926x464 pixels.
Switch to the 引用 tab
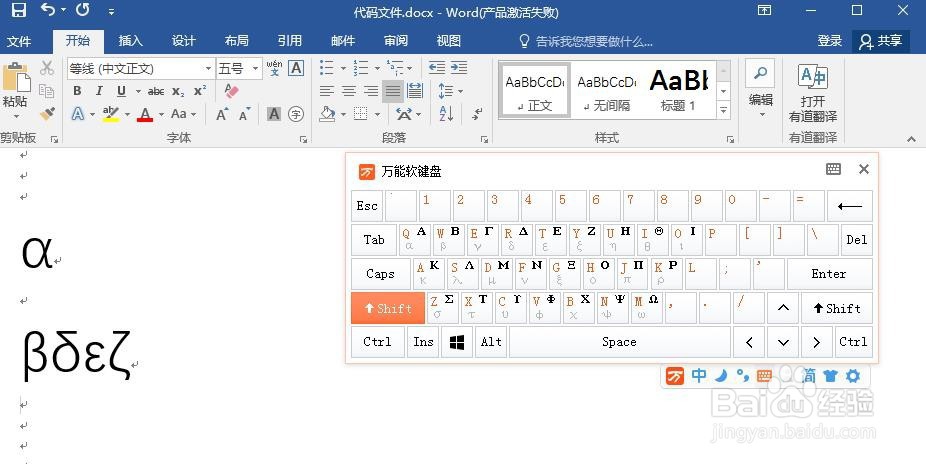(290, 41)
